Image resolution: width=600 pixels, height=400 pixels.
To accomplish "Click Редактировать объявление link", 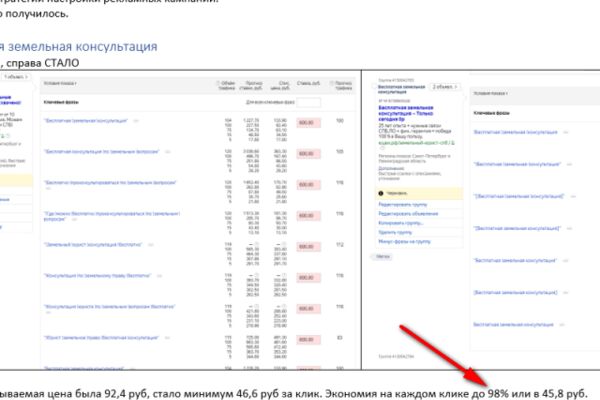I will (408, 214).
